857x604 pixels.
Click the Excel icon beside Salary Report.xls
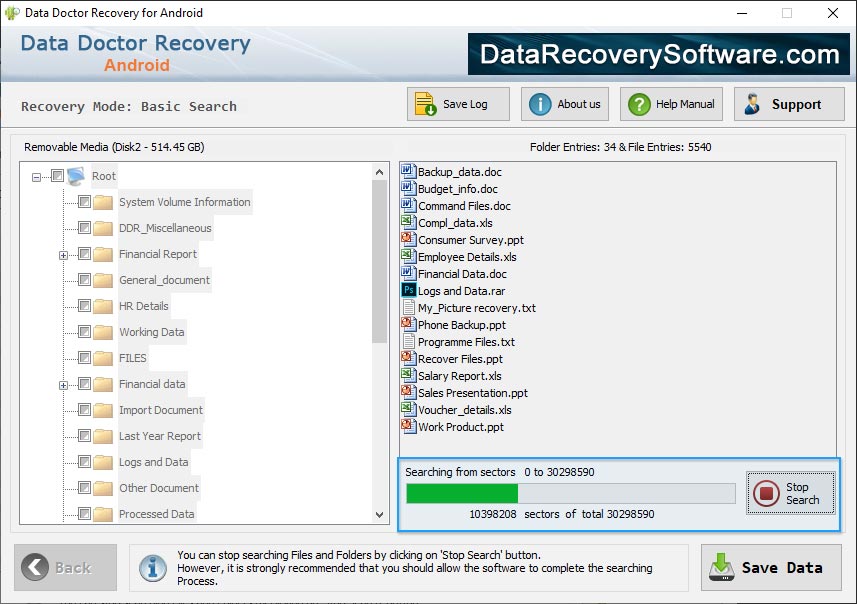point(408,376)
